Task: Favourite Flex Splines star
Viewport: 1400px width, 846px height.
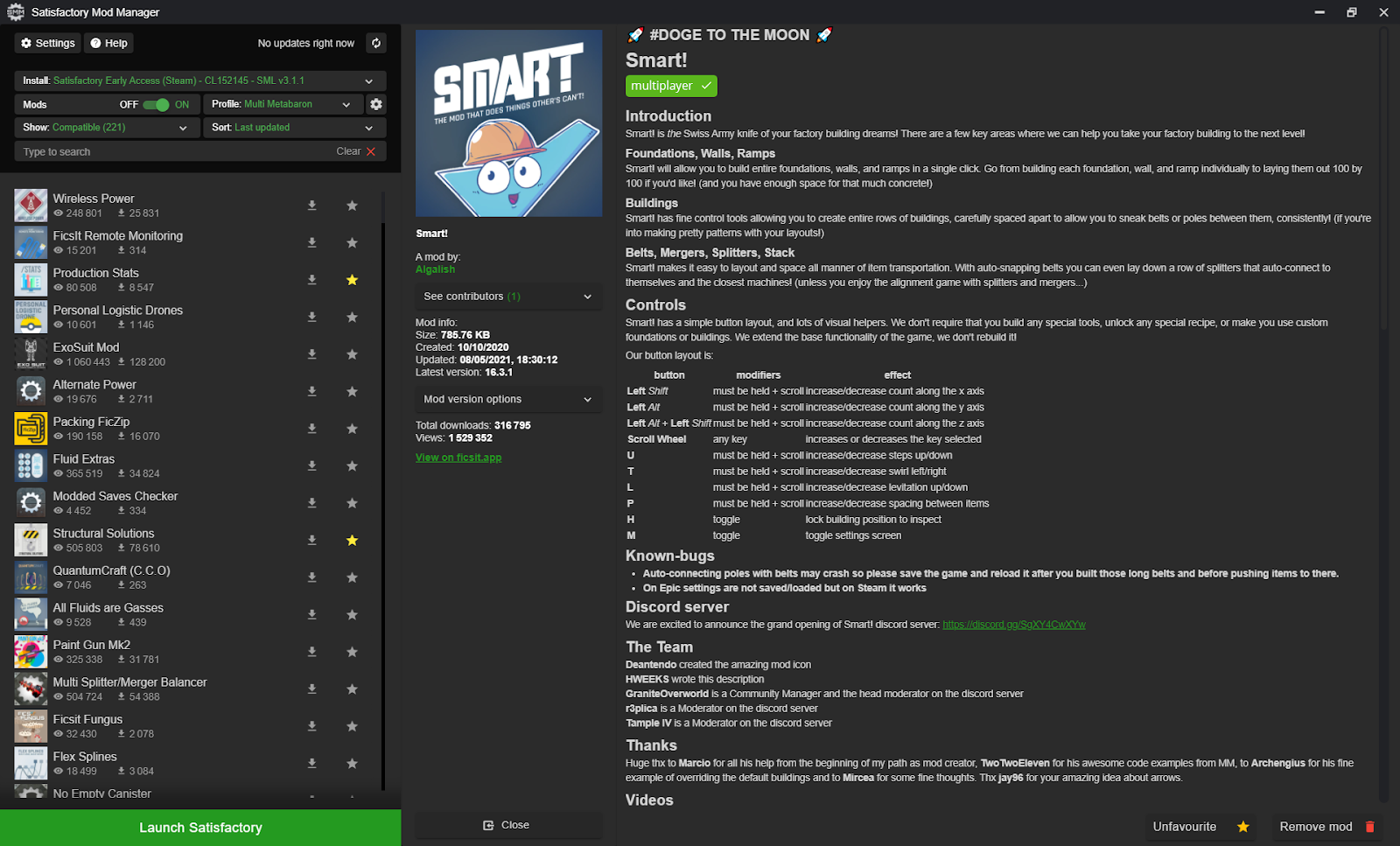Action: (352, 763)
